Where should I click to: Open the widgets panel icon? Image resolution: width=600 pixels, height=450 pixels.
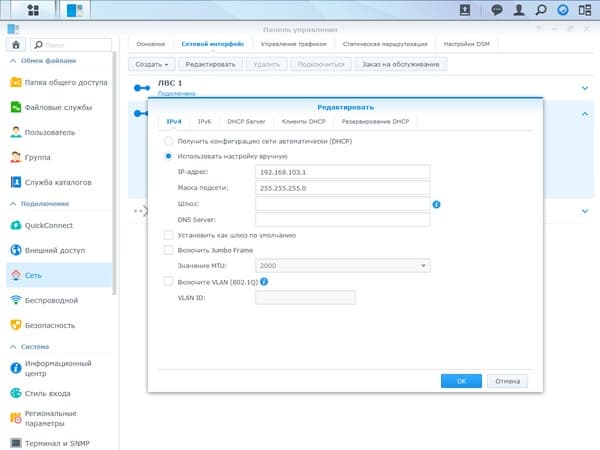click(585, 10)
